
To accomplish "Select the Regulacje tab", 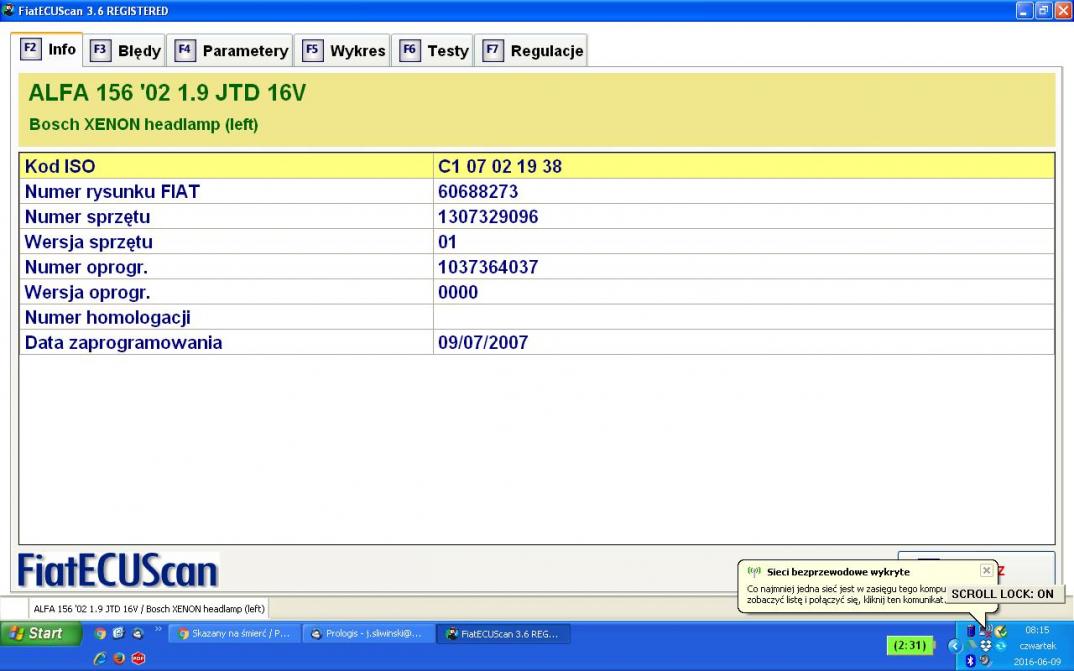I will click(x=532, y=51).
